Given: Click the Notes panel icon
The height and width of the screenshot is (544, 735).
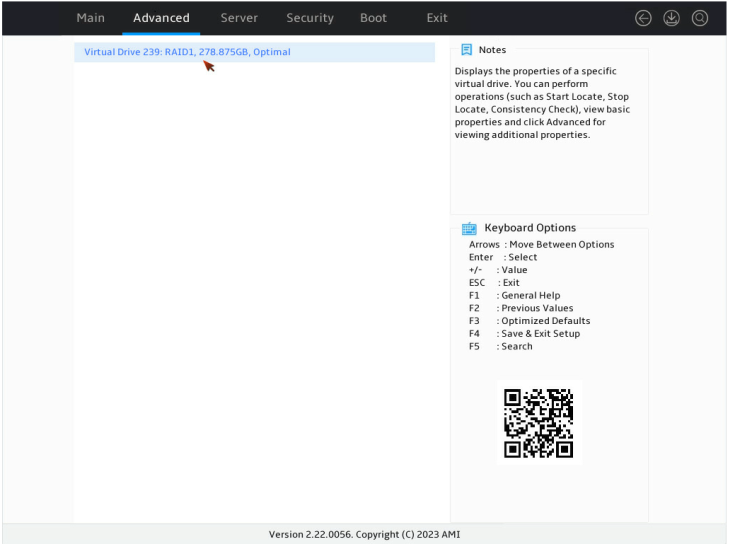Looking at the screenshot, I should pos(466,50).
